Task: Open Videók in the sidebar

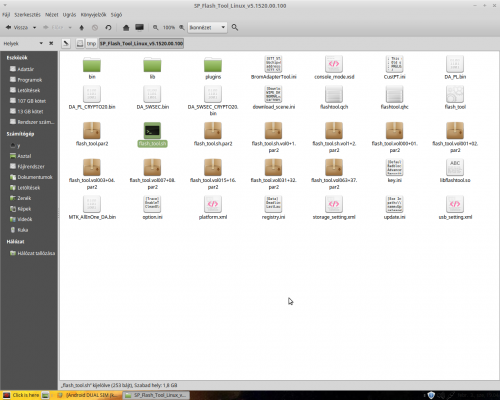Action: click(x=21, y=219)
